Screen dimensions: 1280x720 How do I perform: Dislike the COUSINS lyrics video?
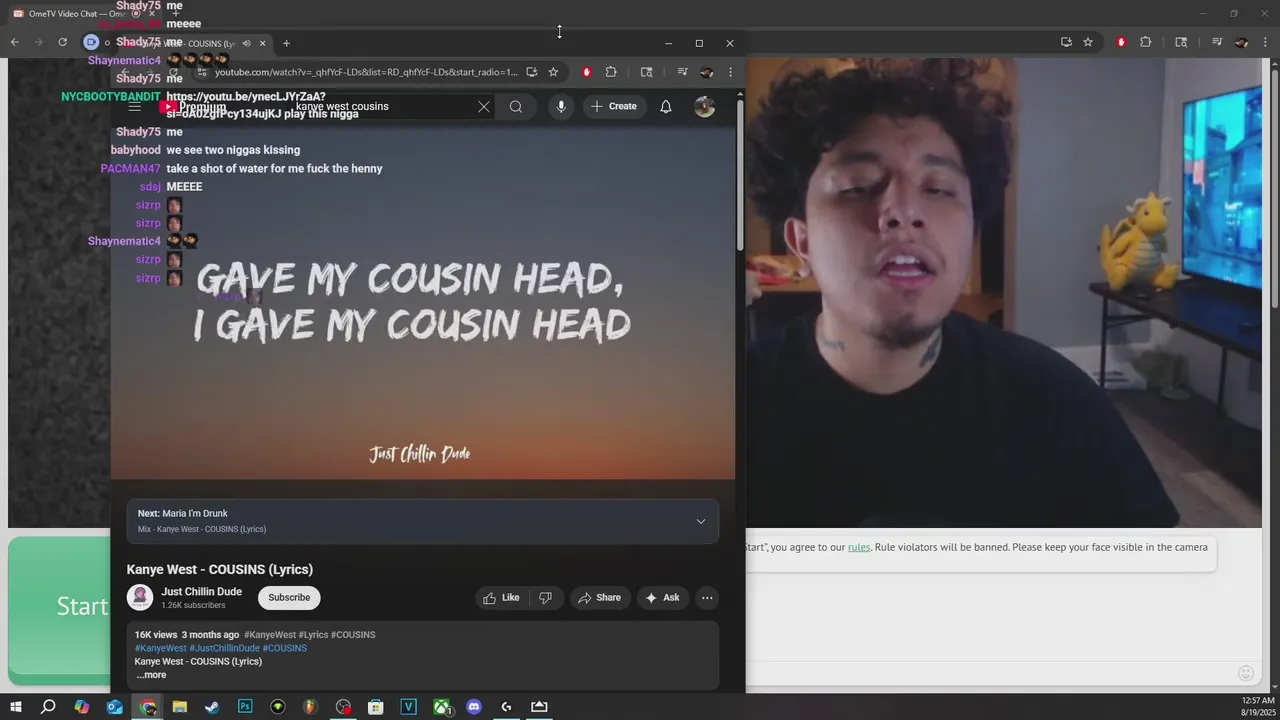coord(546,598)
